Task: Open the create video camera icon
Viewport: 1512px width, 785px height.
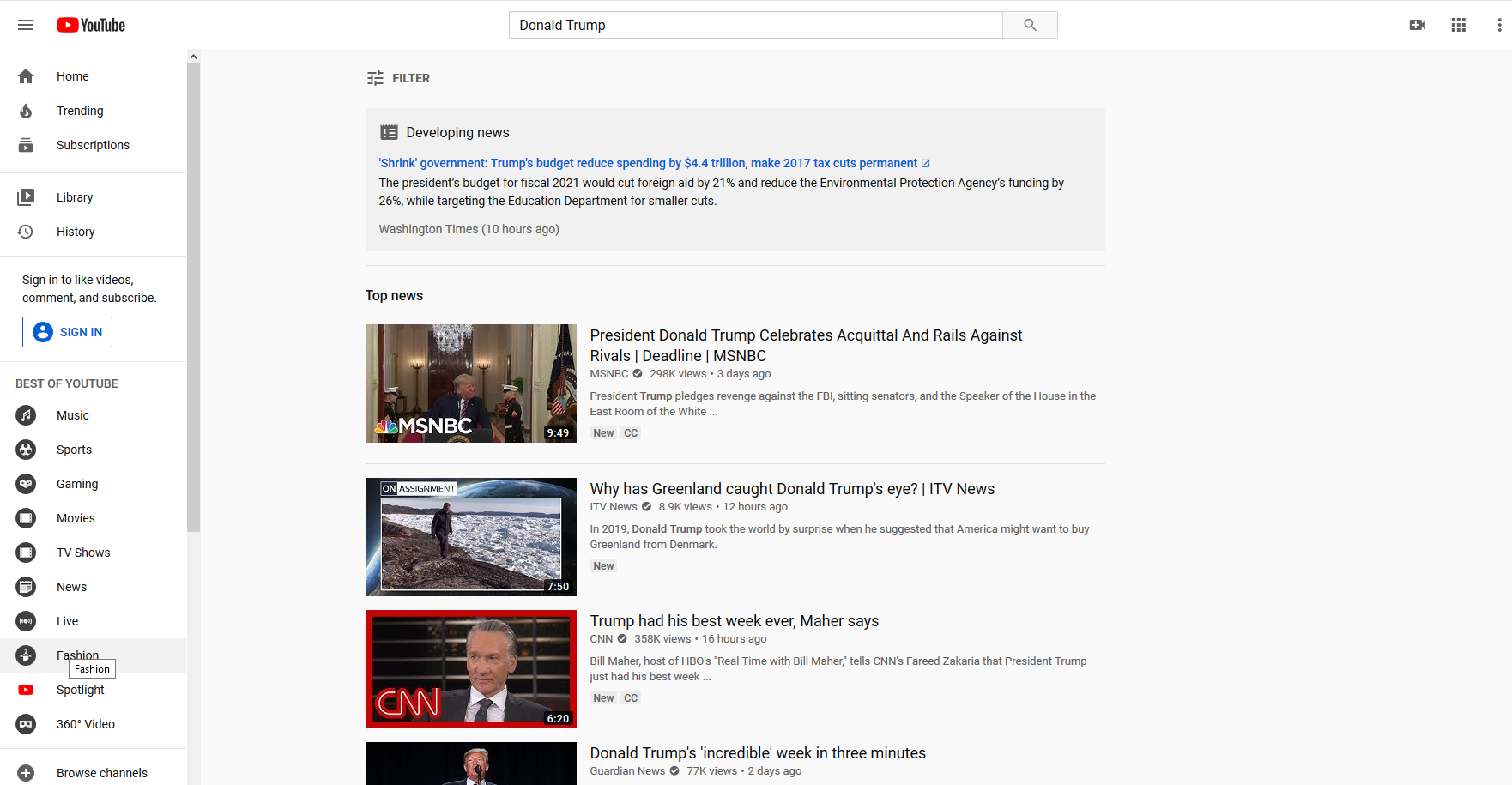Action: click(x=1418, y=25)
